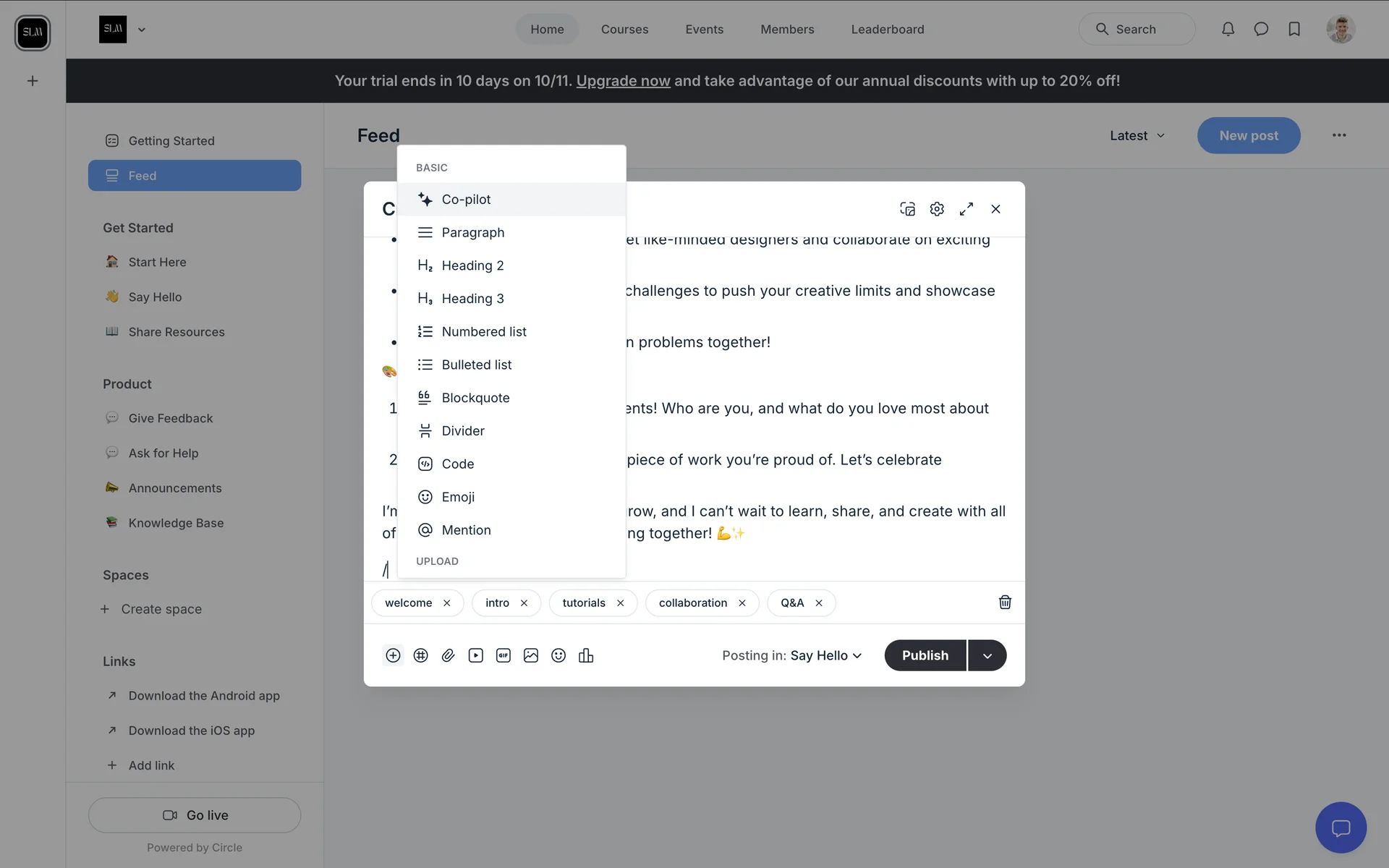Click the attach file paperclip icon

point(449,655)
